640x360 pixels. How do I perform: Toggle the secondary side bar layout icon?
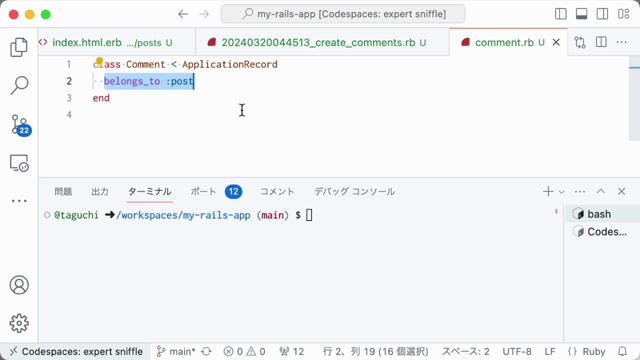click(602, 14)
